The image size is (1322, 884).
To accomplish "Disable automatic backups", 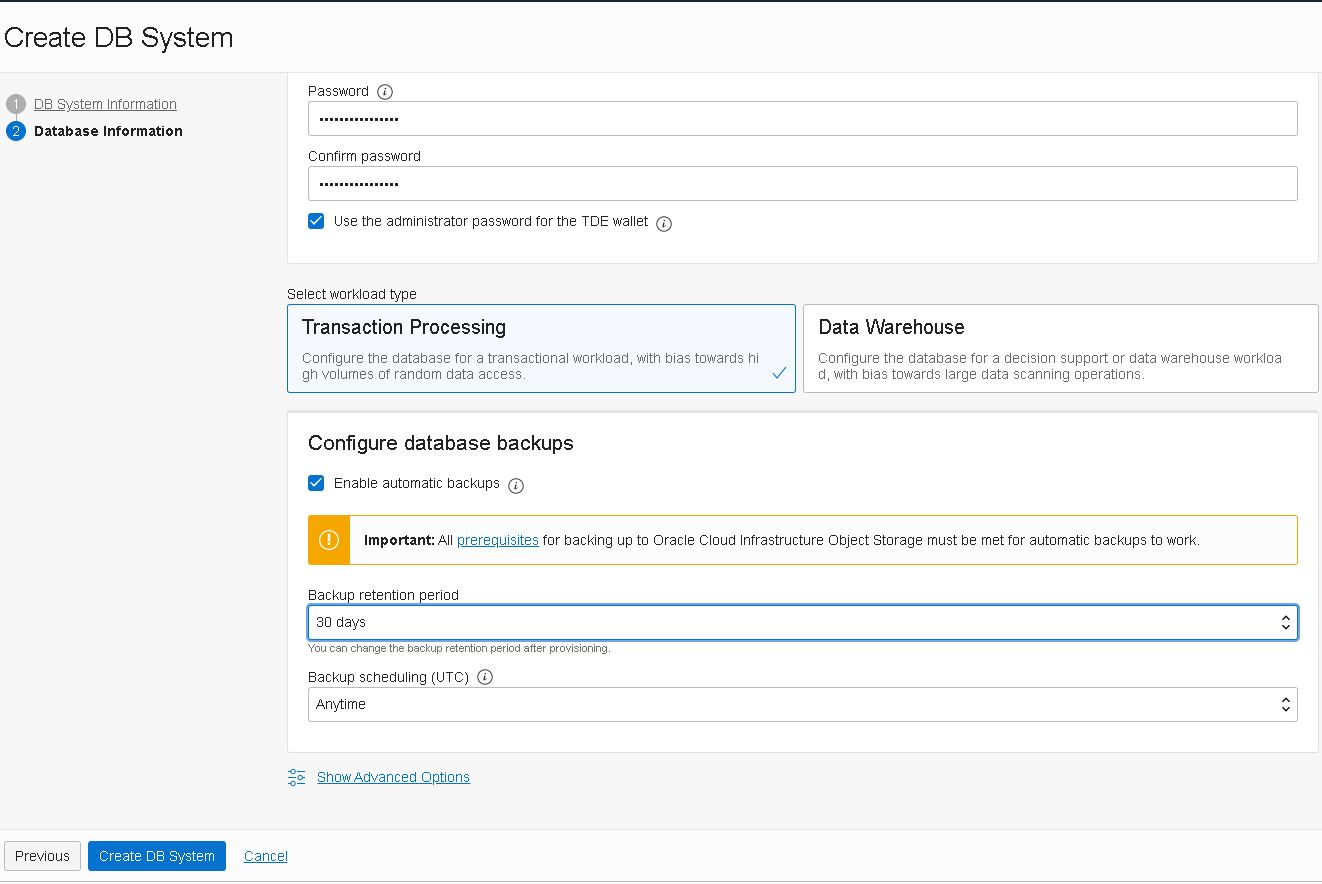I will coord(316,483).
